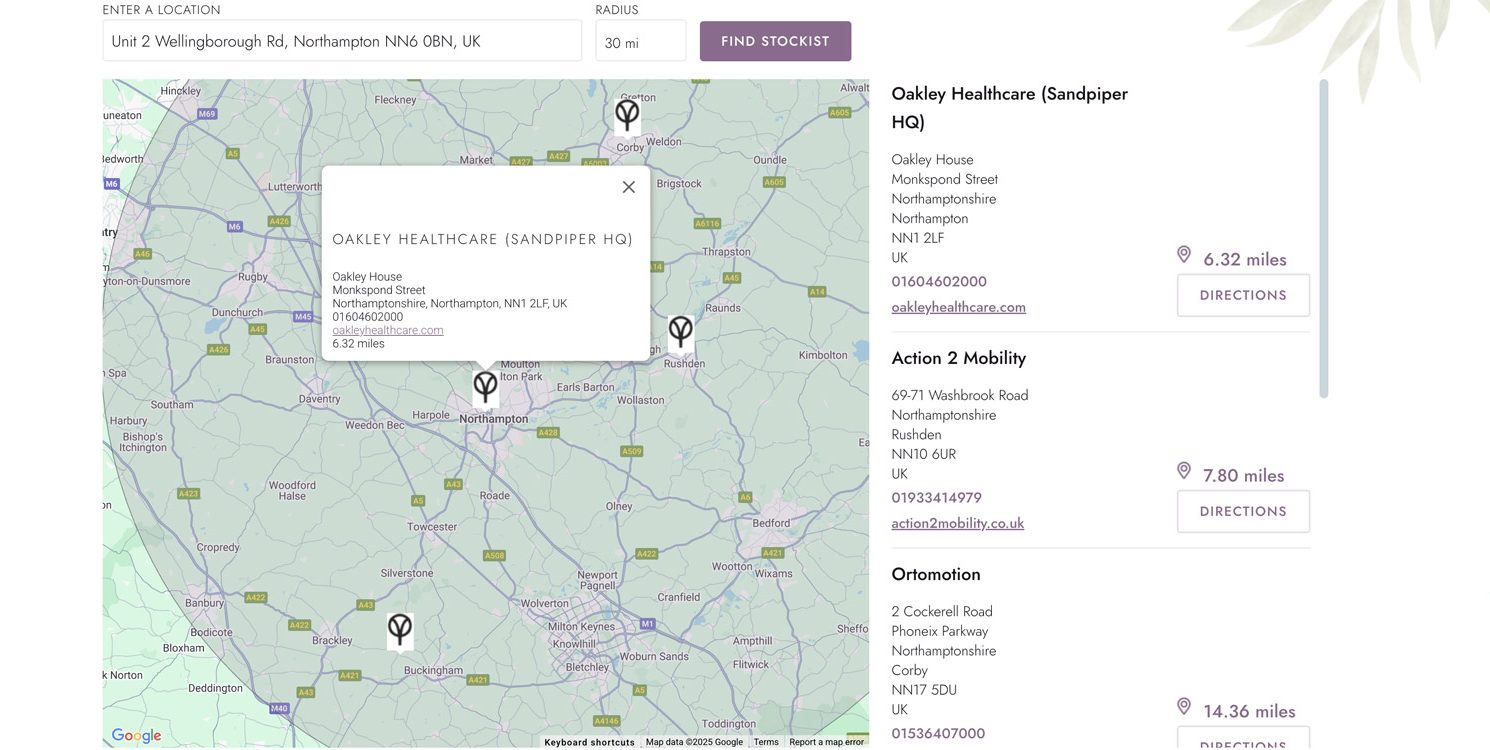Focus the Enter a Location field
Screen dimensions: 1490x750
pyautogui.click(x=342, y=41)
